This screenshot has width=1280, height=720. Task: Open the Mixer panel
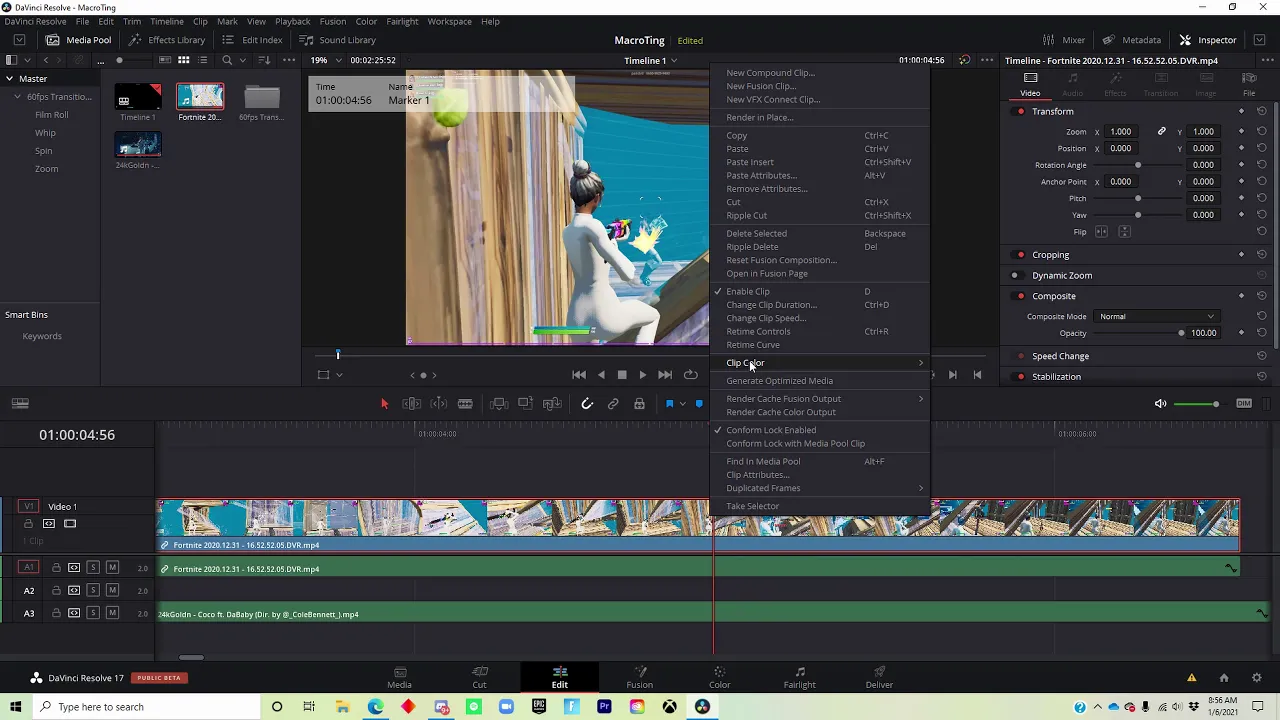pyautogui.click(x=1064, y=40)
